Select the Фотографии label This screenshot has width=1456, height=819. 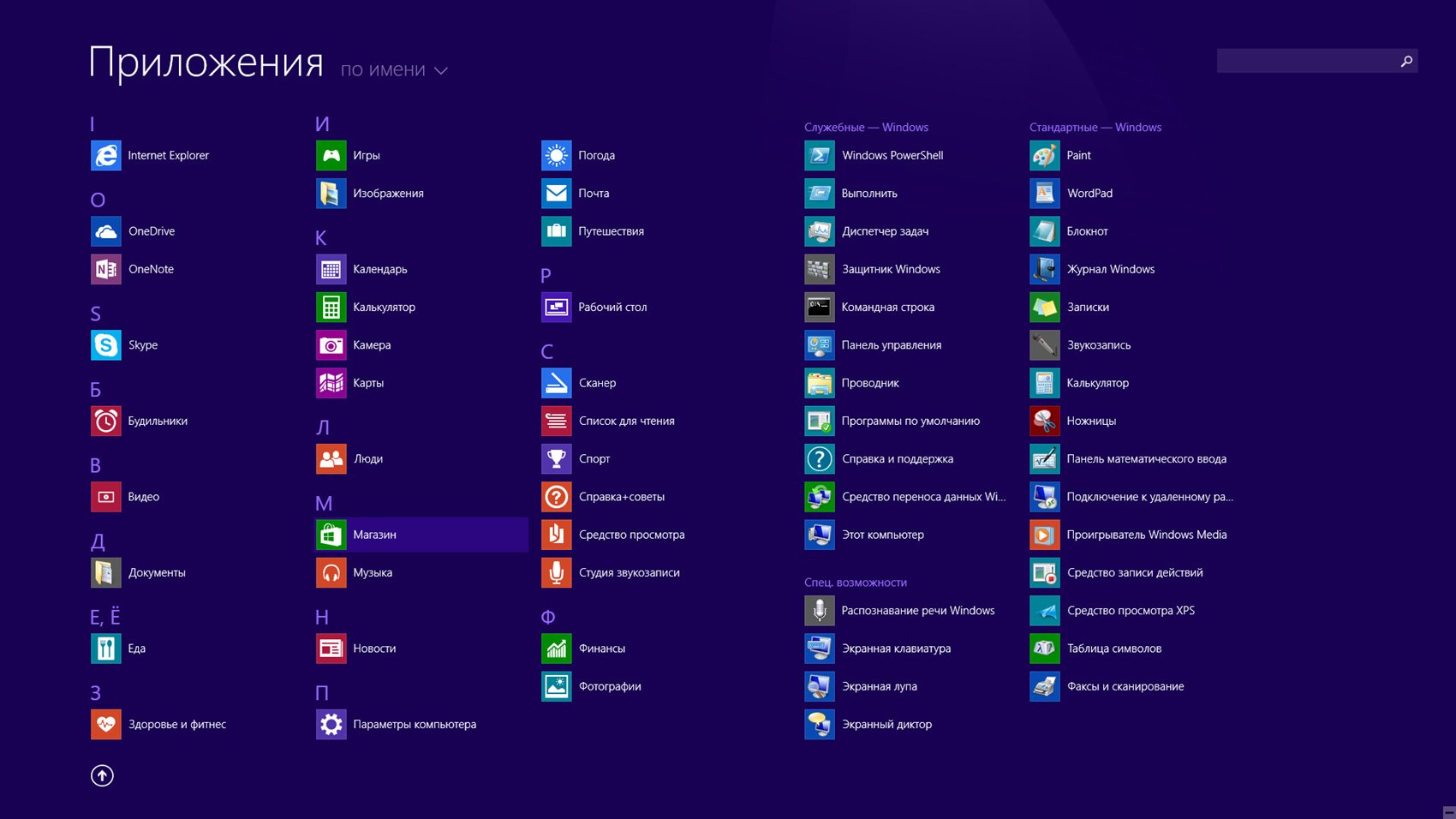pyautogui.click(x=610, y=686)
